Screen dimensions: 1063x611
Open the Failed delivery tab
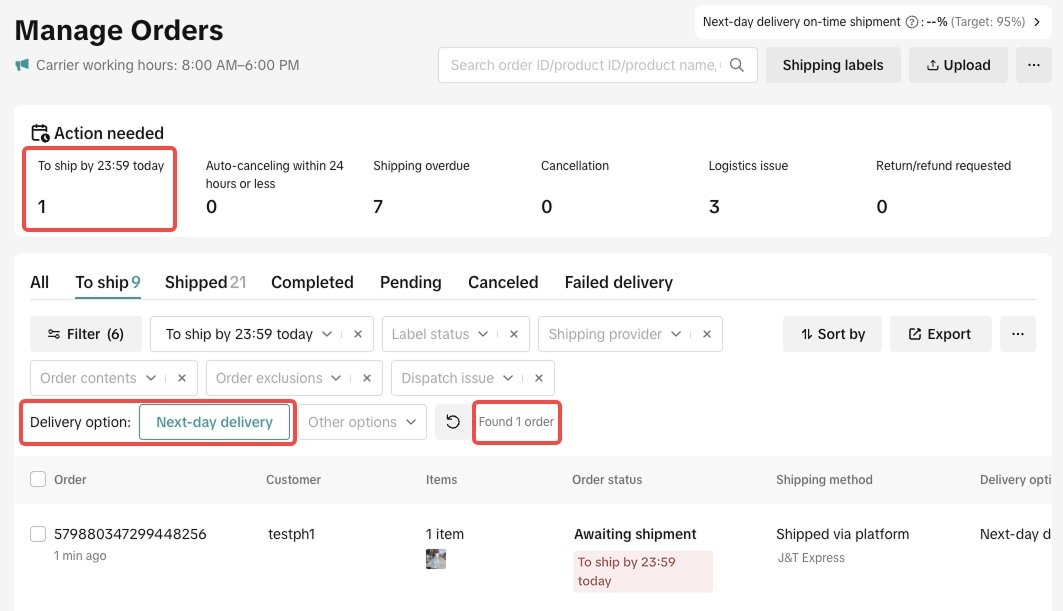(618, 282)
